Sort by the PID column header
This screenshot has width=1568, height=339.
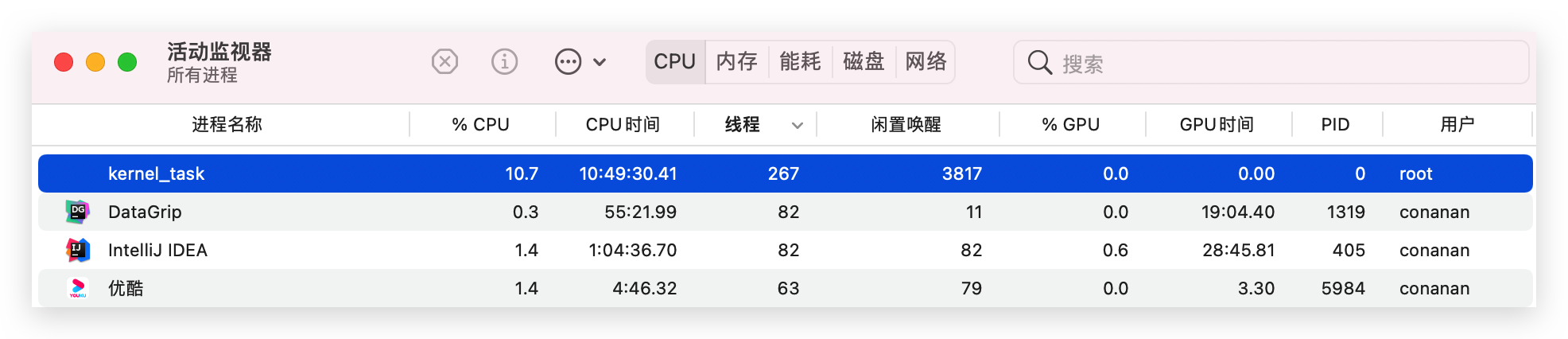[1335, 125]
